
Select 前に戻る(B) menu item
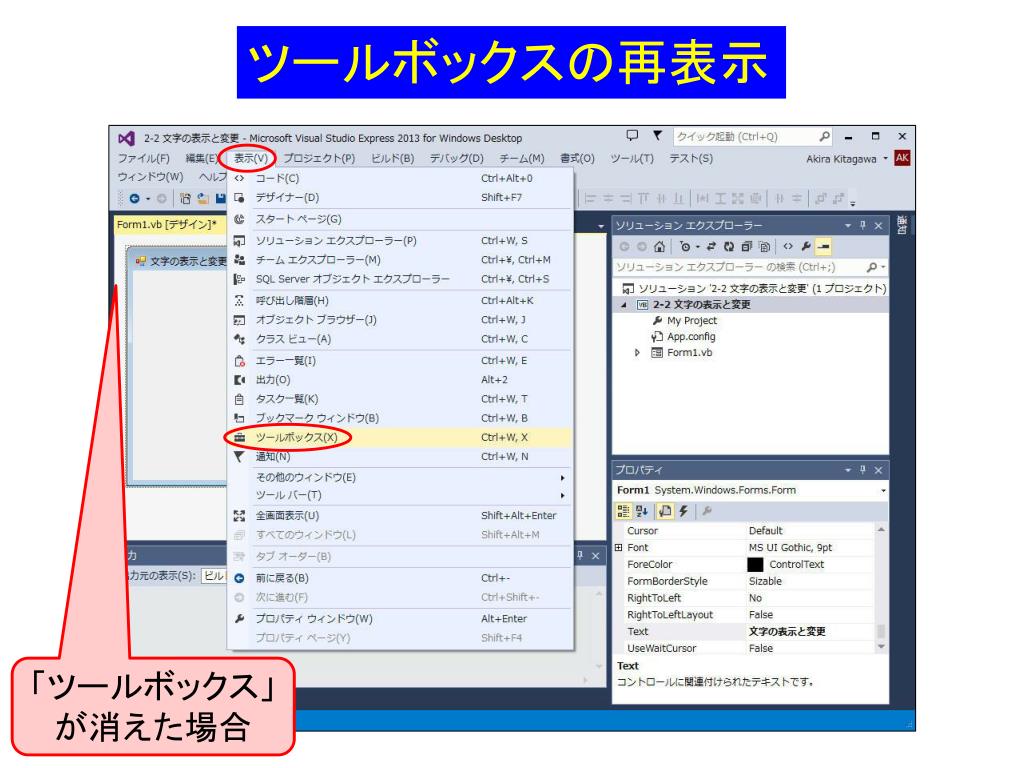(401, 578)
